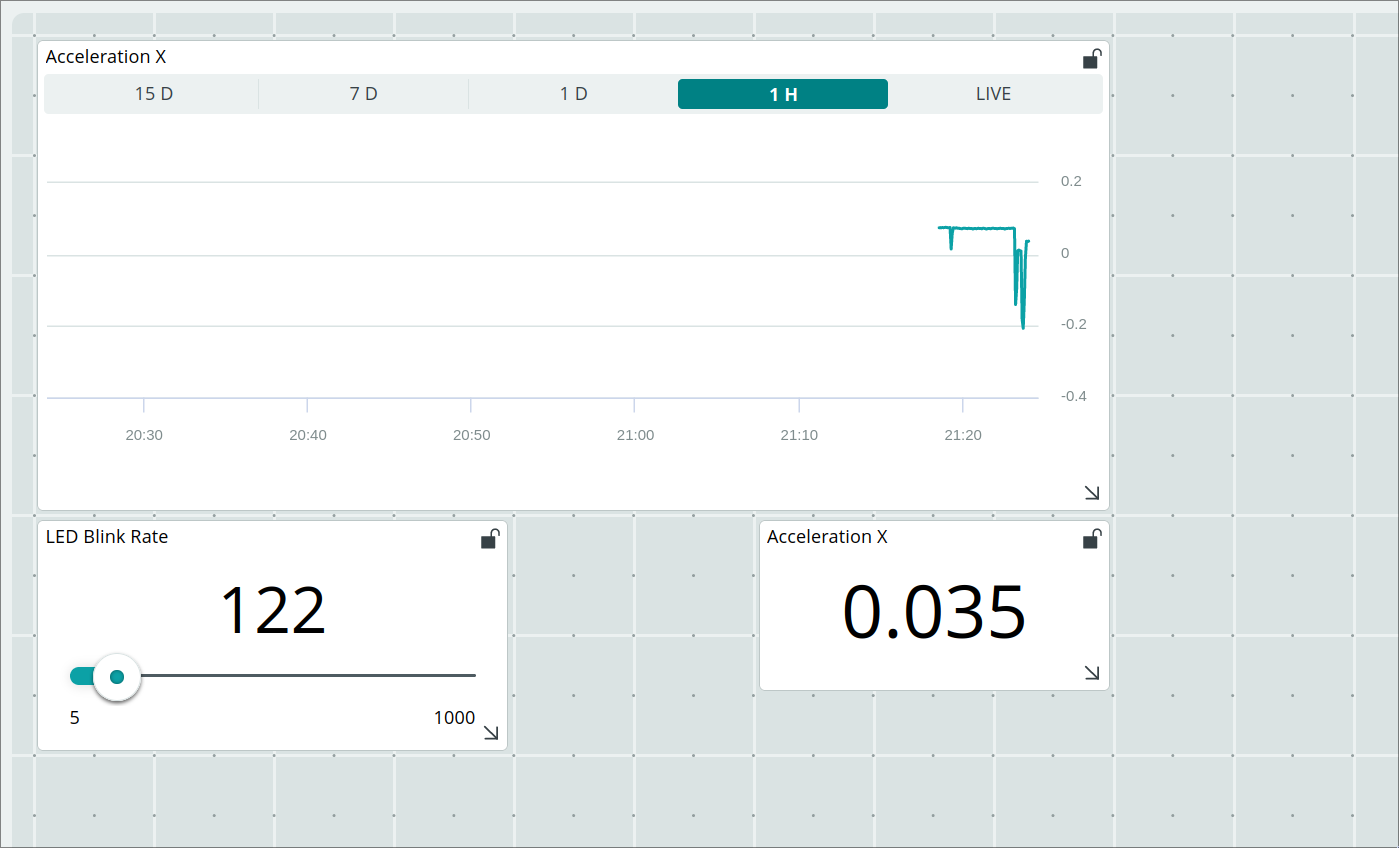Click the 0.035 acceleration reading
Viewport: 1399px width, 848px height.
(x=934, y=611)
